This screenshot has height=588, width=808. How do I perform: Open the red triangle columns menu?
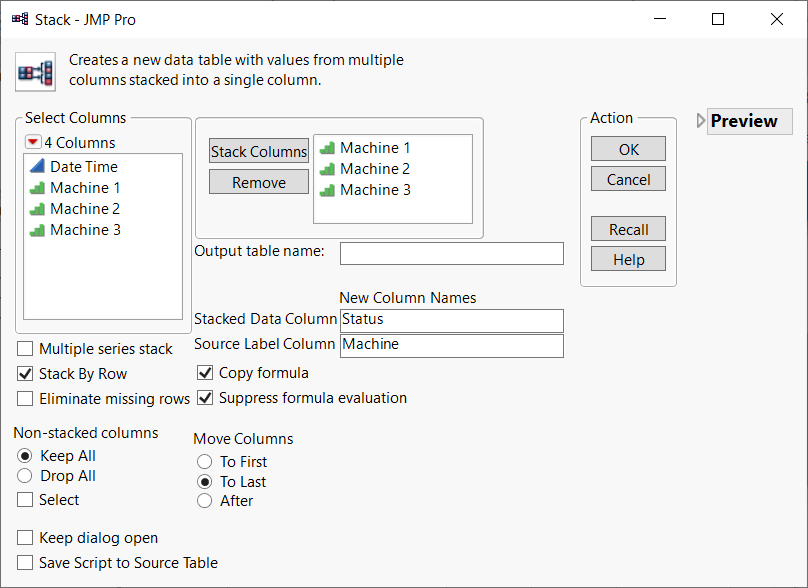pos(33,143)
